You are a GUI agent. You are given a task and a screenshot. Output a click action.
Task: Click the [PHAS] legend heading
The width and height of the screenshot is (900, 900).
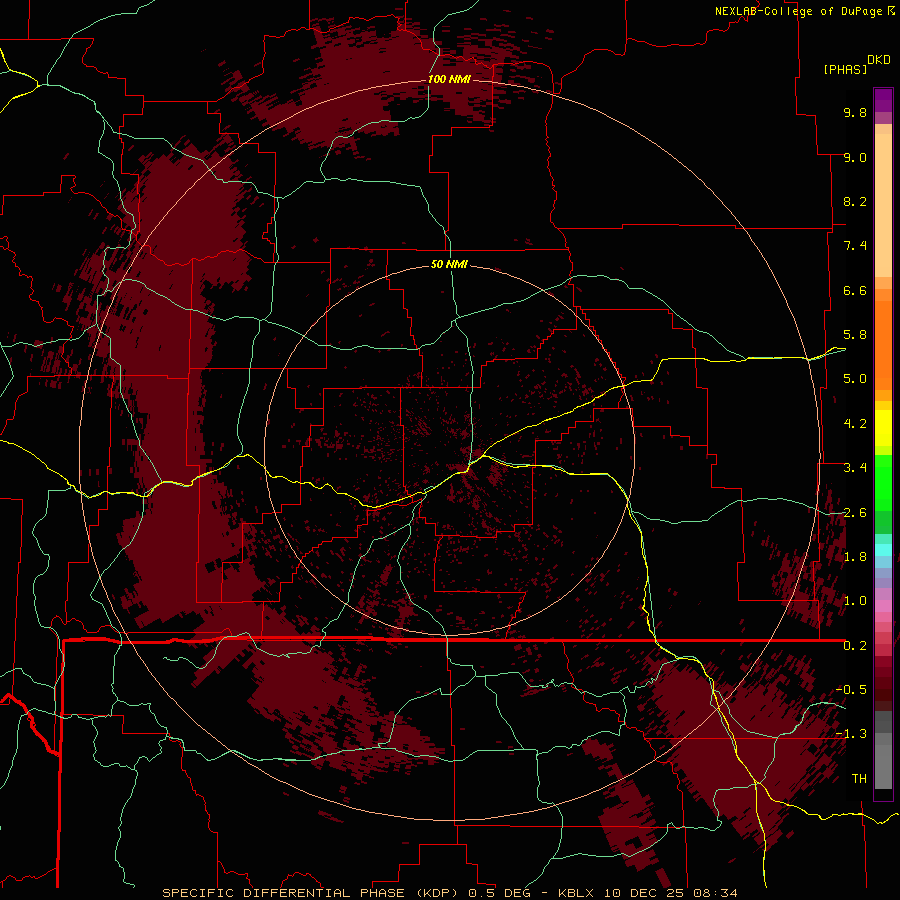[x=845, y=69]
